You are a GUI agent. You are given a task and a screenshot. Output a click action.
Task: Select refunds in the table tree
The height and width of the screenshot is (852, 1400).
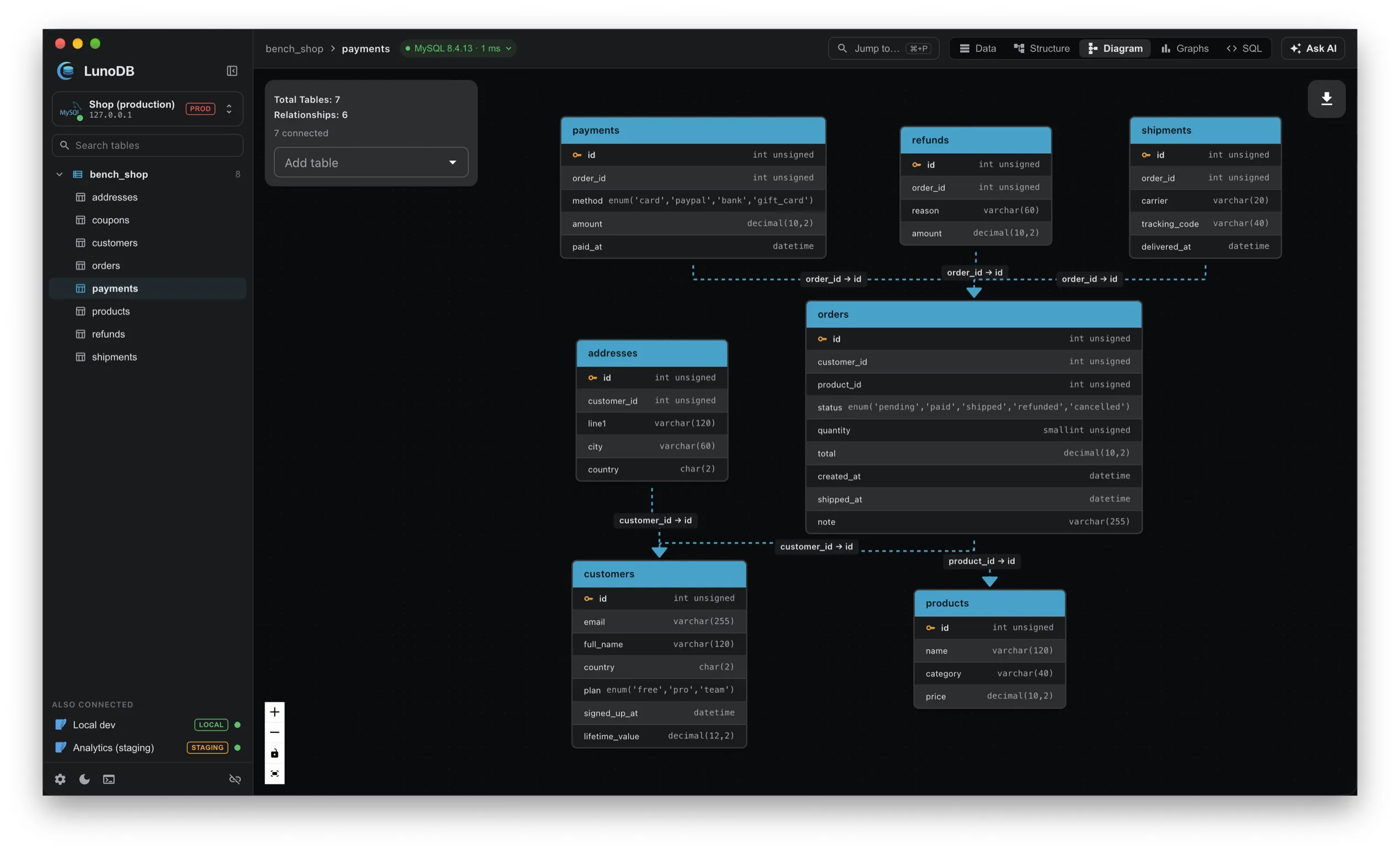click(x=148, y=334)
